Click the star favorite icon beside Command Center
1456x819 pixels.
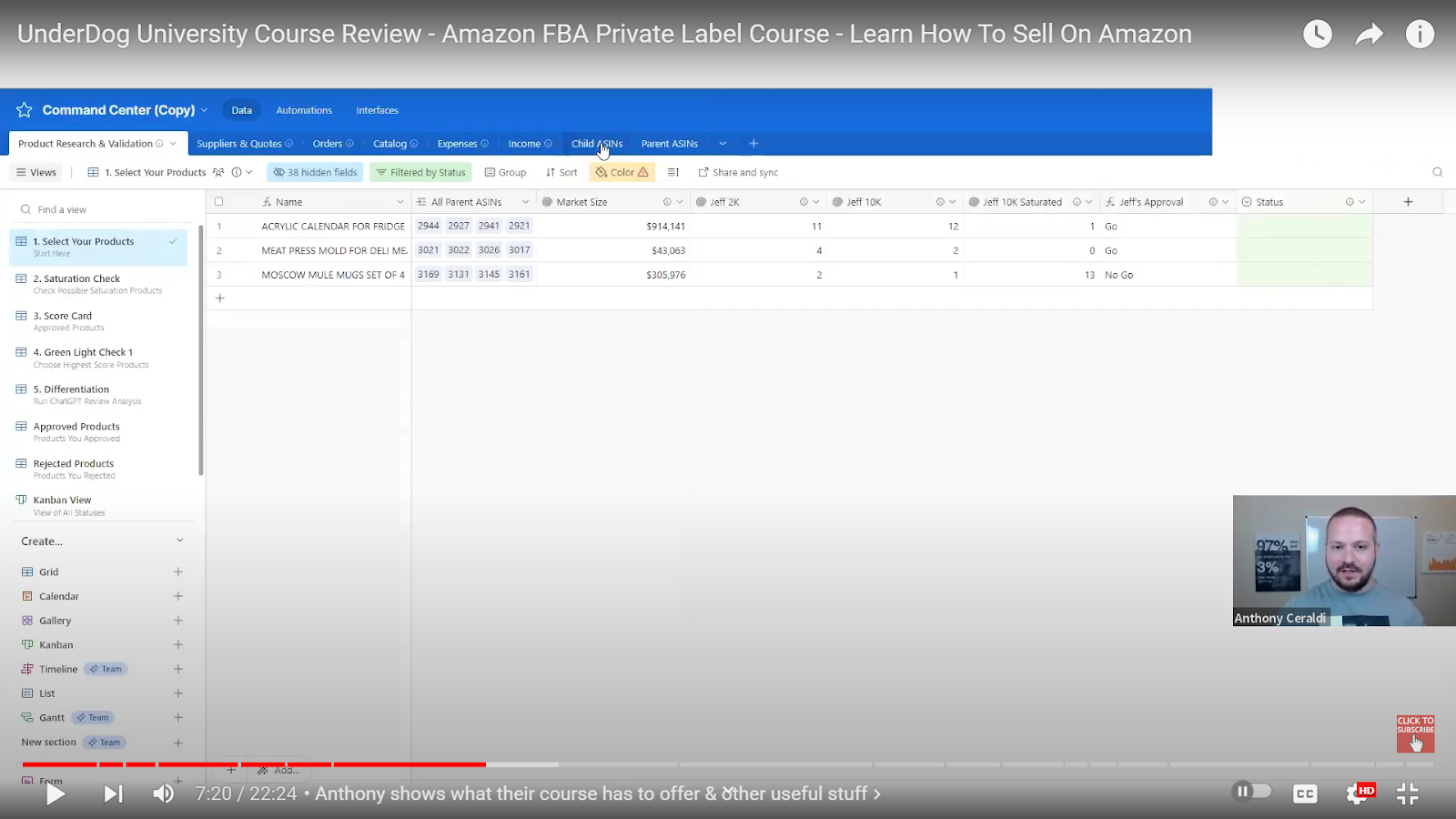coord(25,110)
